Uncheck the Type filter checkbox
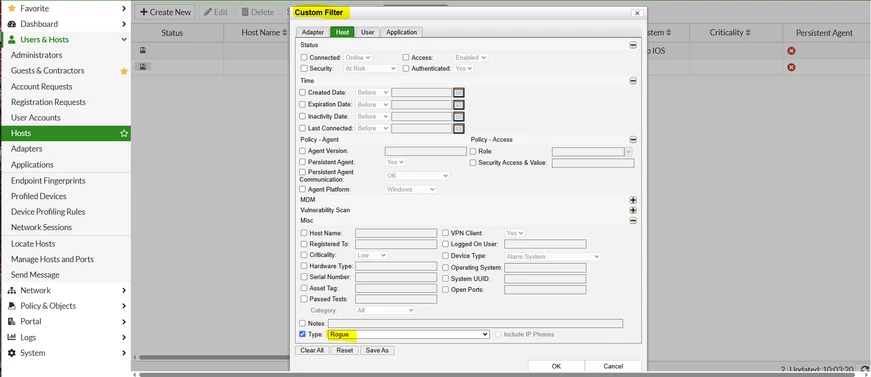 pyautogui.click(x=302, y=334)
